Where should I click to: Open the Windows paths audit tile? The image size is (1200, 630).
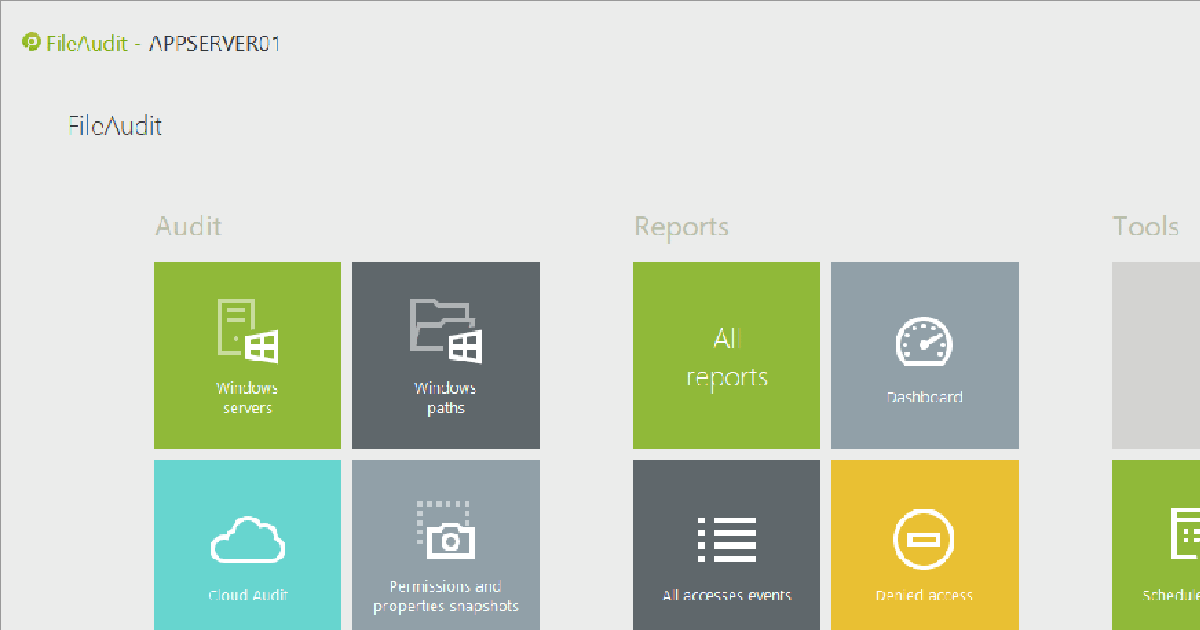(445, 355)
